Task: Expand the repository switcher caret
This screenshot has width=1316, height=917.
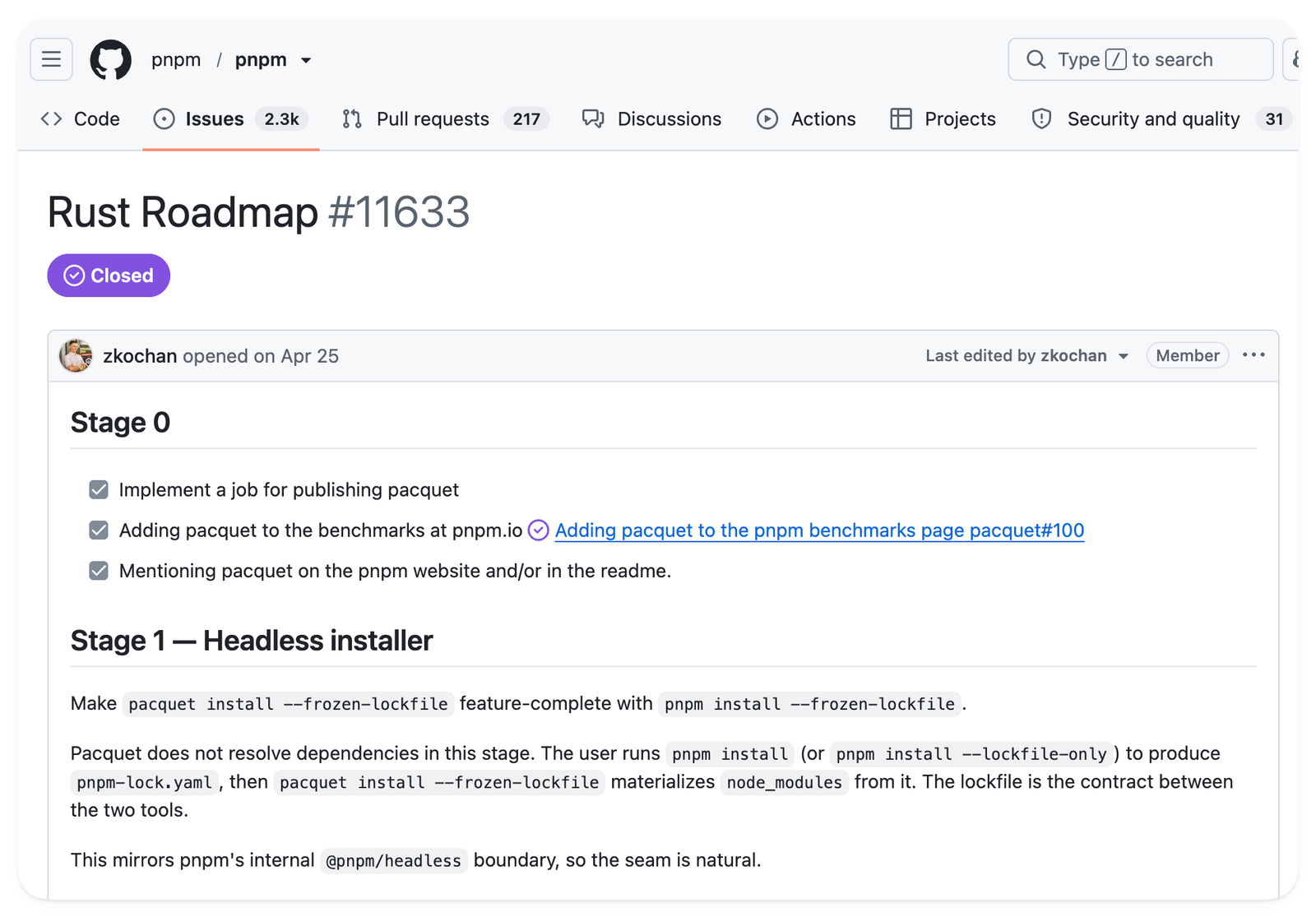Action: point(306,60)
